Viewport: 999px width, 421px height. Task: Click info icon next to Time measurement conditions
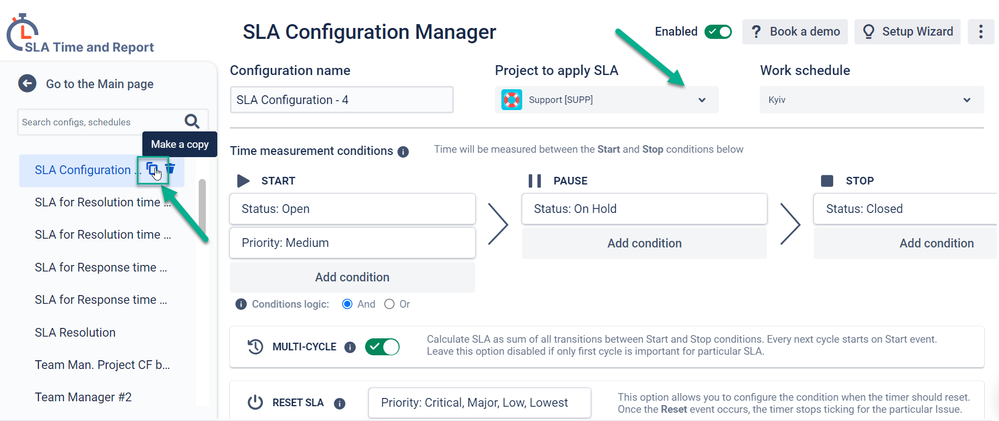(x=403, y=152)
